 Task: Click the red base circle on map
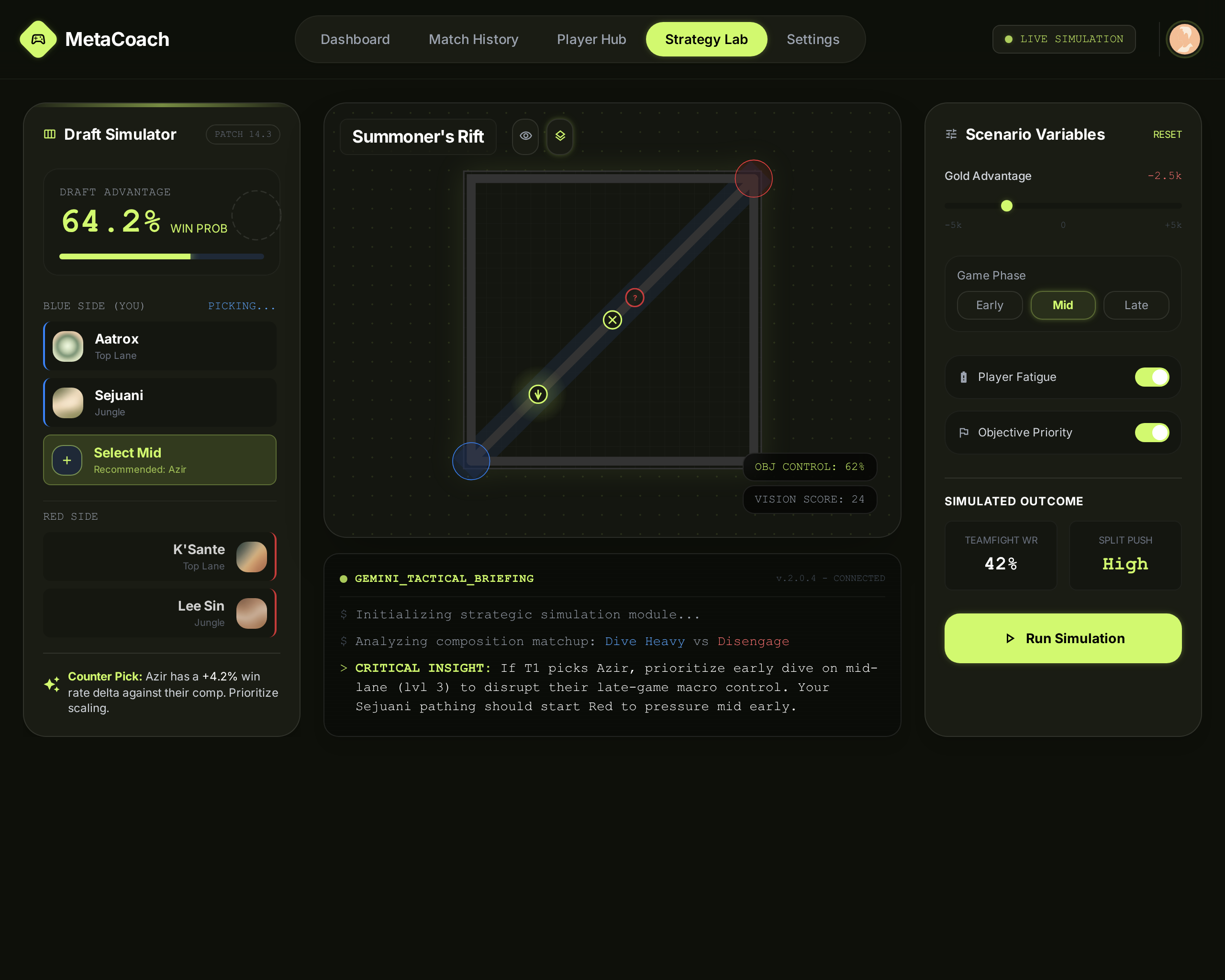point(753,179)
